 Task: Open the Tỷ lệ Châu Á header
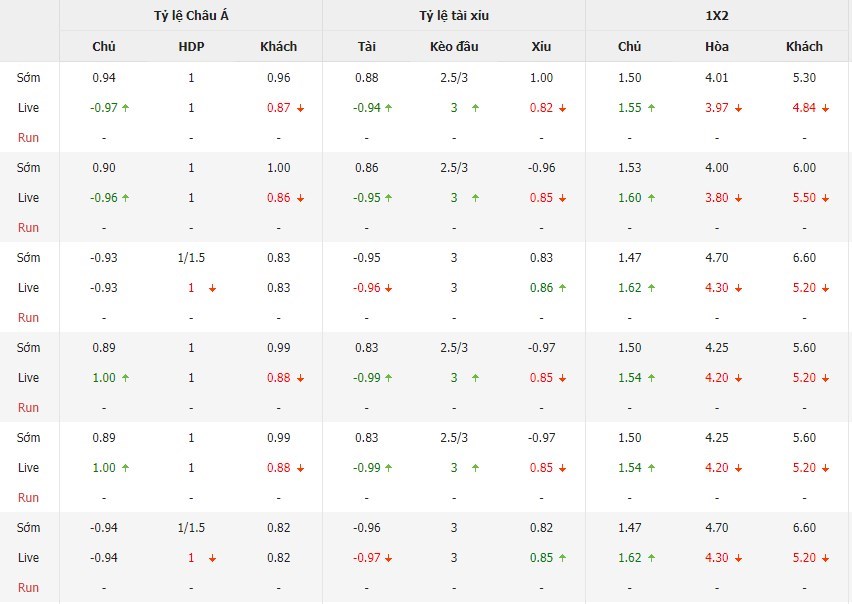[x=191, y=15]
